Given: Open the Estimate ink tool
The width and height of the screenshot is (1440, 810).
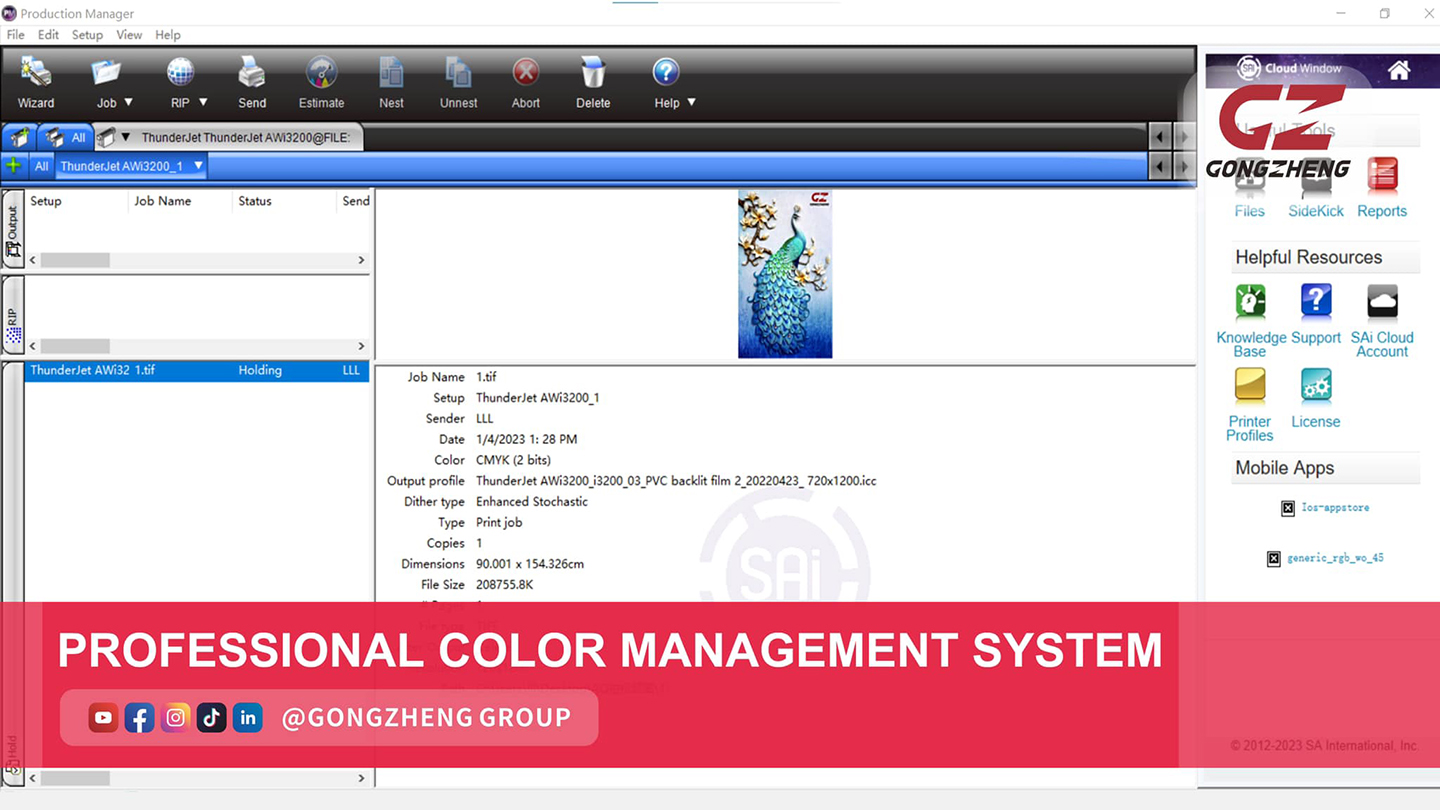Looking at the screenshot, I should (321, 83).
